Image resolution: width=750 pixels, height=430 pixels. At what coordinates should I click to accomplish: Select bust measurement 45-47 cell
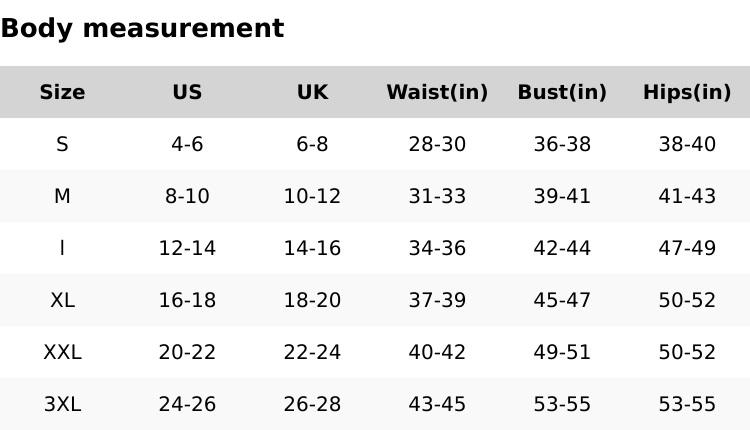pyautogui.click(x=562, y=300)
